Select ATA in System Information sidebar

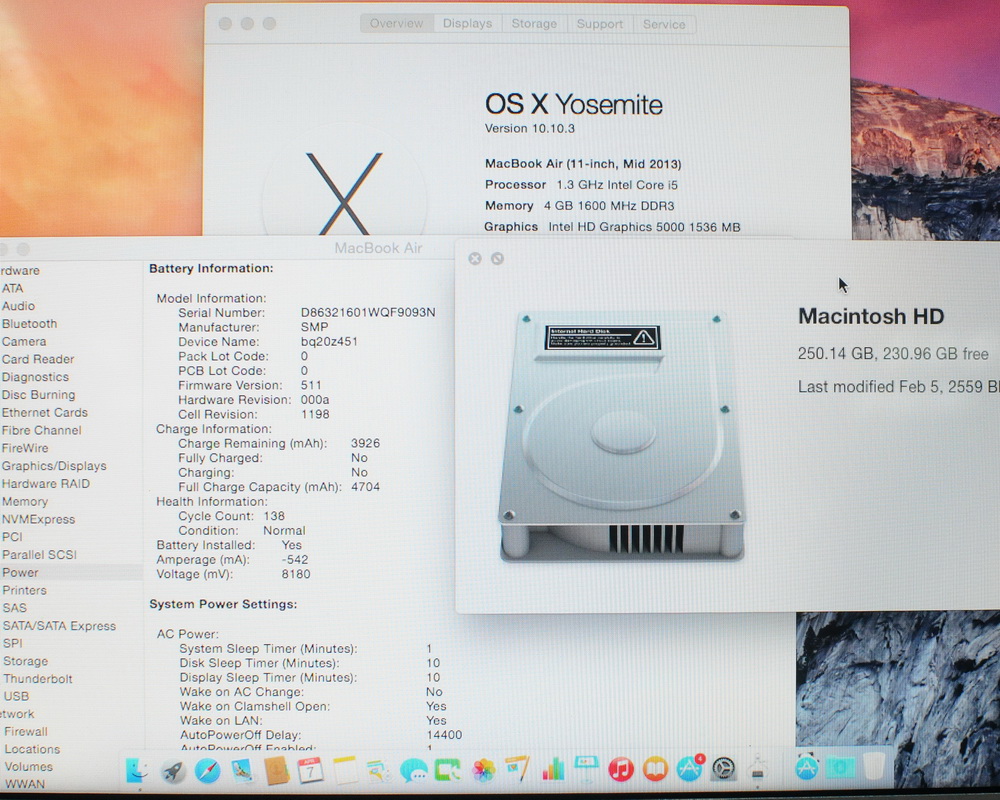point(12,288)
